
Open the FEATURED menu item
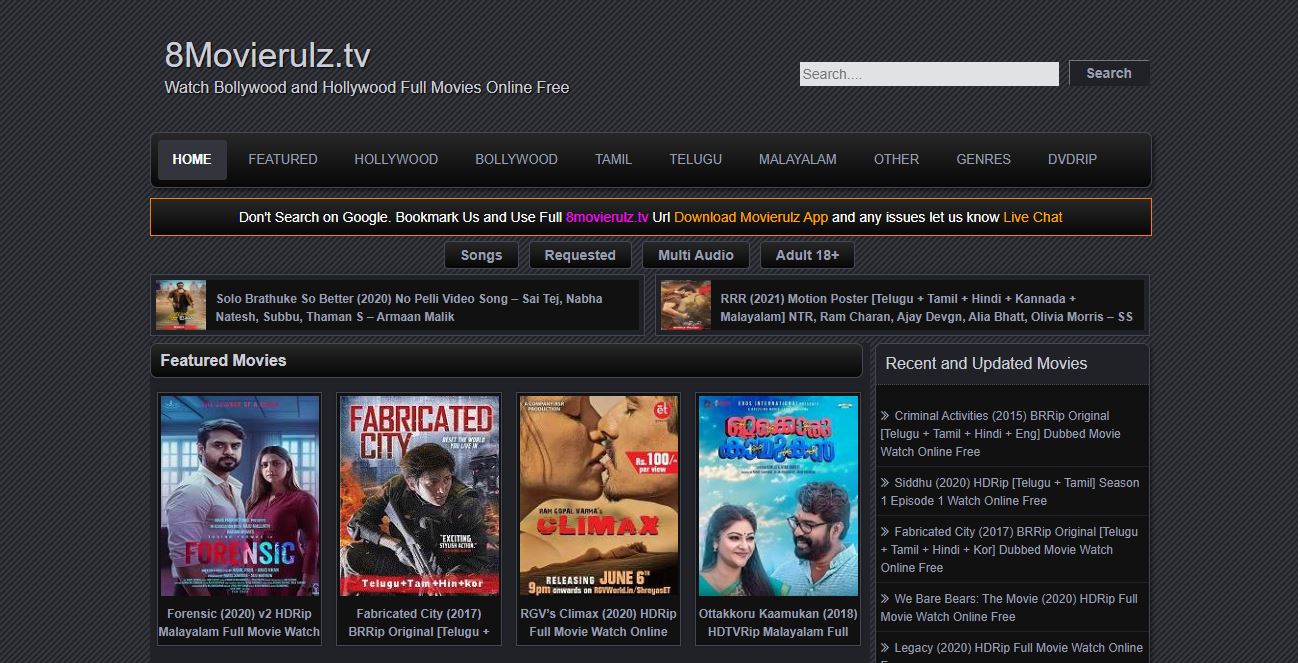click(283, 159)
